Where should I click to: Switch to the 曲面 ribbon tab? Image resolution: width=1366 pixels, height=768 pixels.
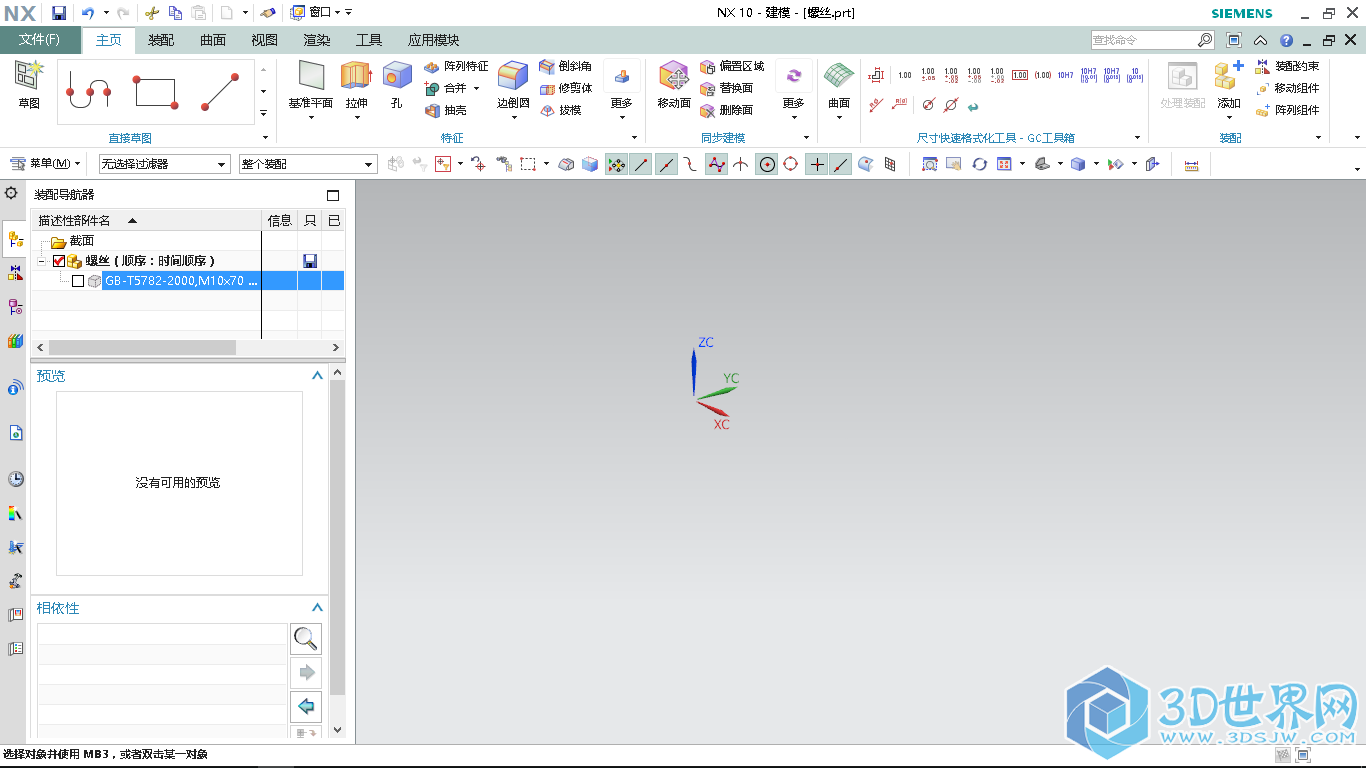click(213, 40)
